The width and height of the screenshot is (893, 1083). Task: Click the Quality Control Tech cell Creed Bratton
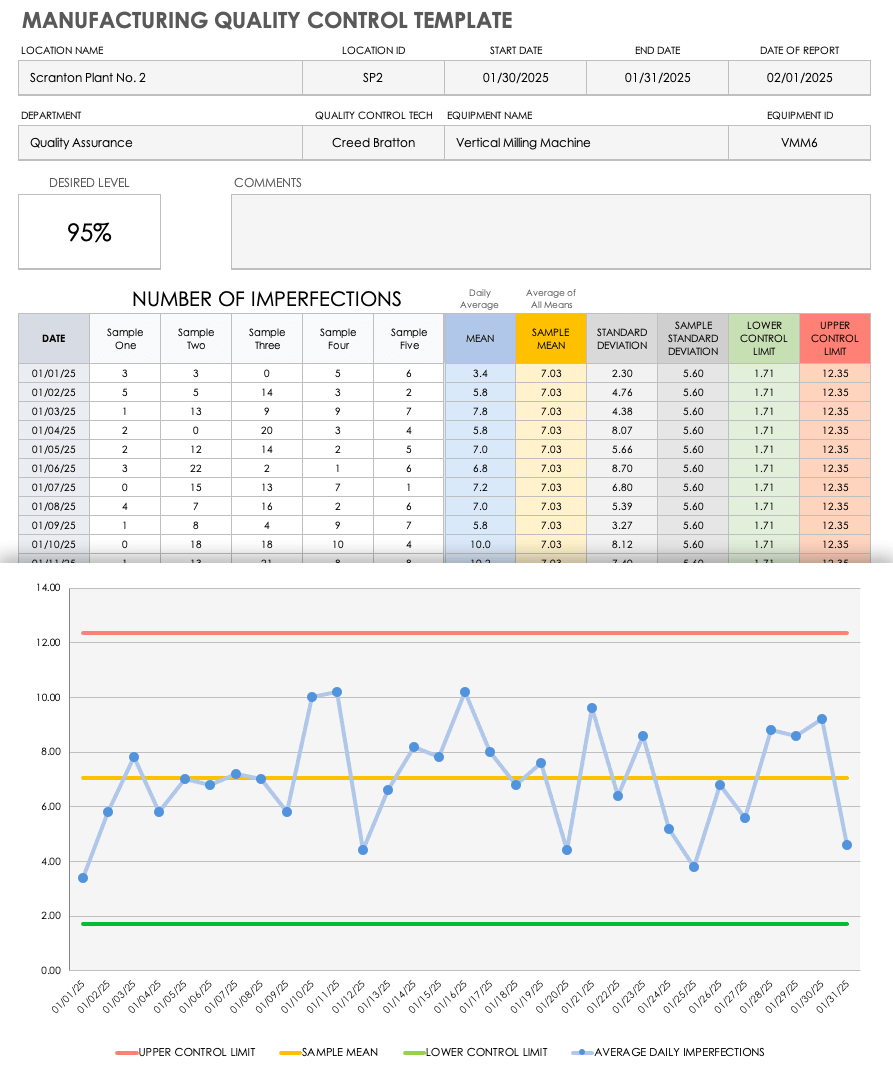(x=373, y=143)
